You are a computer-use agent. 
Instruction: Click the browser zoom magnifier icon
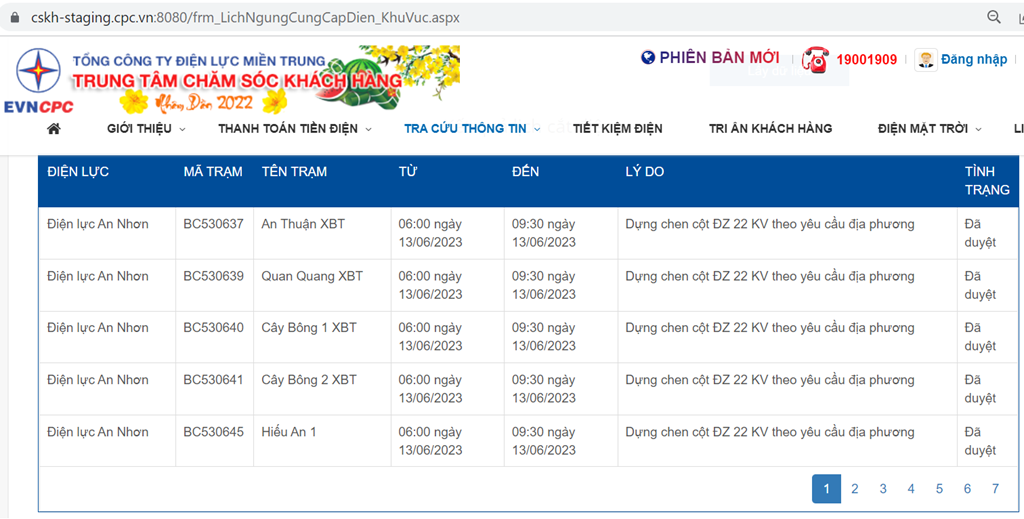pyautogui.click(x=993, y=17)
